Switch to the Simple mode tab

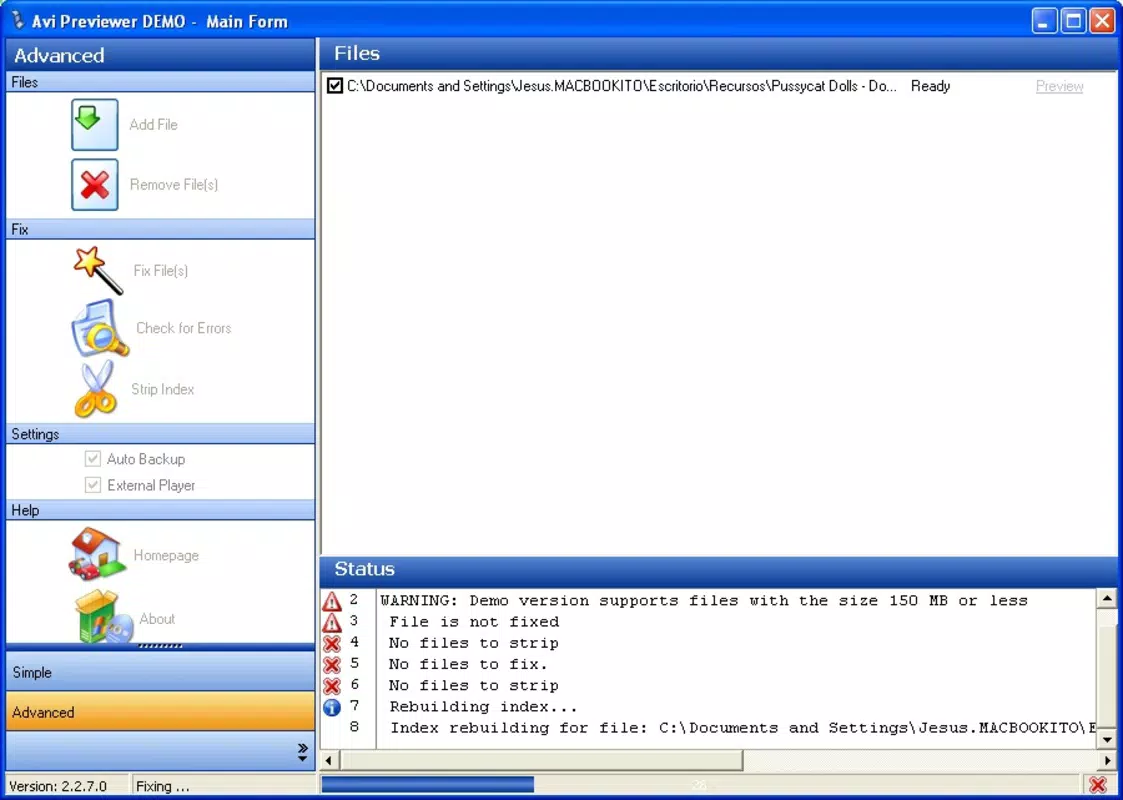click(160, 672)
